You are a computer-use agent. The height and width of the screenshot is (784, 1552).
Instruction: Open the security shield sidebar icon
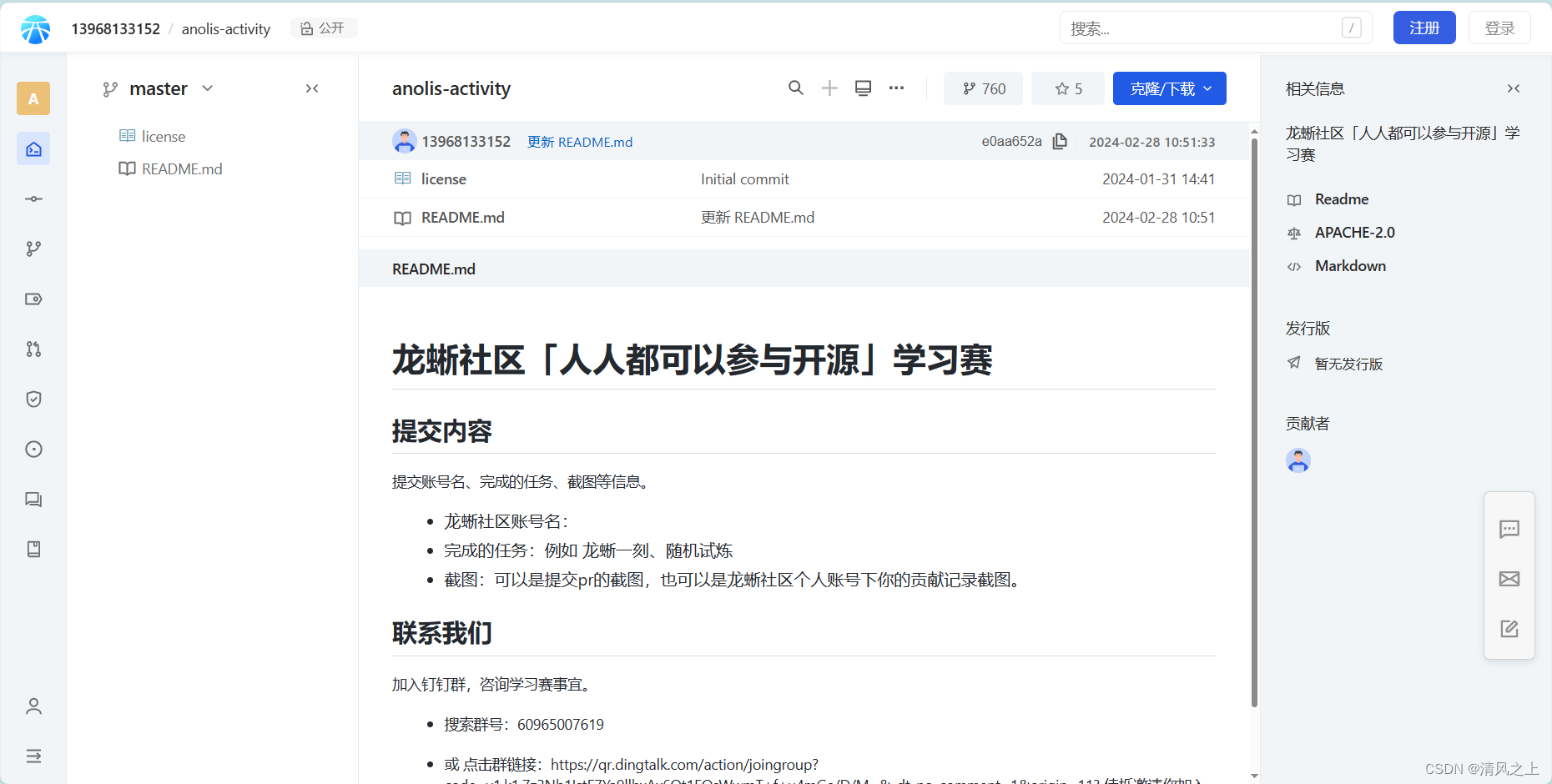point(33,399)
